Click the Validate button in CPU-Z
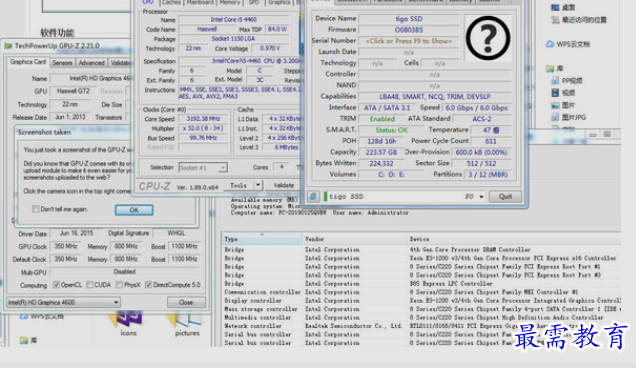Viewport: 636px width, 368px height. (x=284, y=185)
